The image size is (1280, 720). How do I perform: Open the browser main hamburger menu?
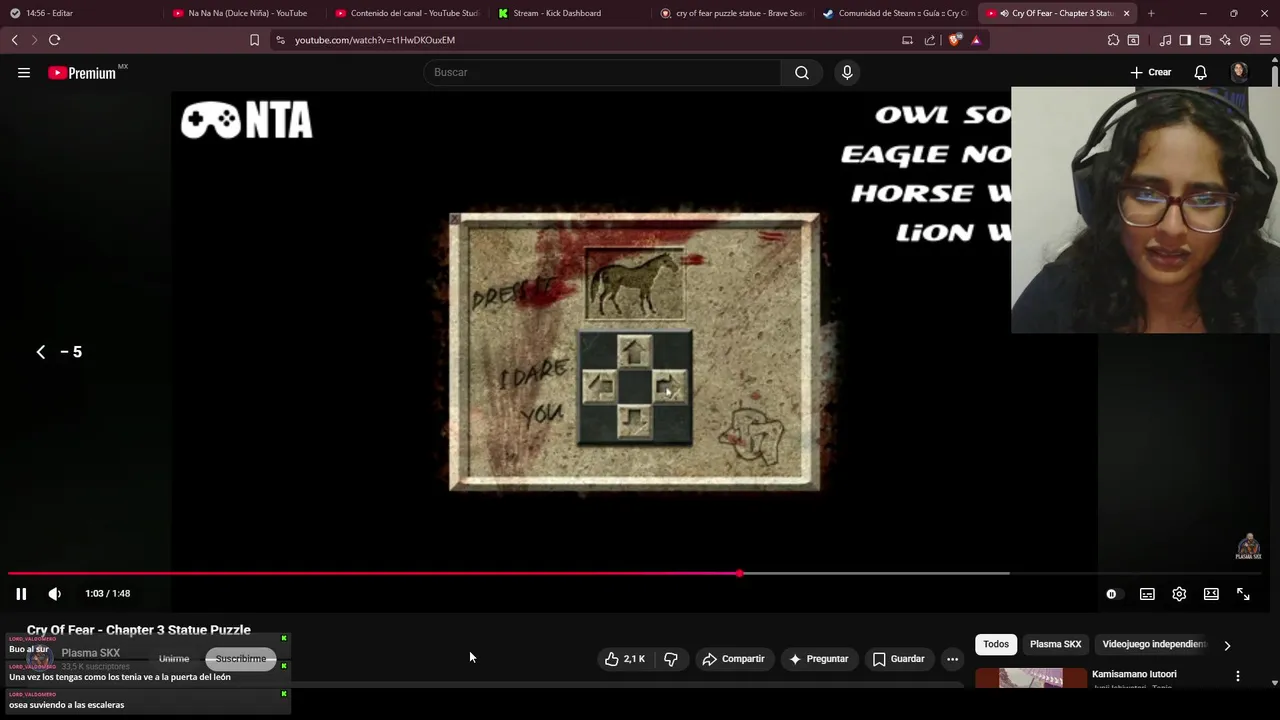1265,40
